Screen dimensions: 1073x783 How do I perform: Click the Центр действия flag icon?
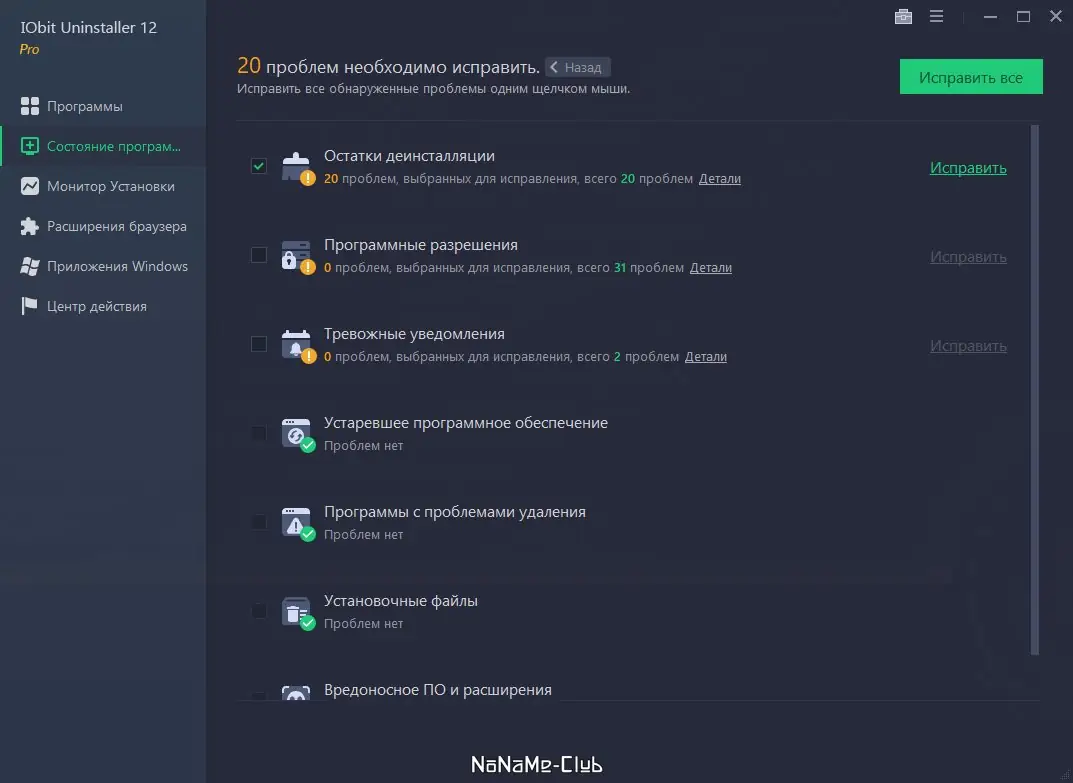pyautogui.click(x=29, y=306)
